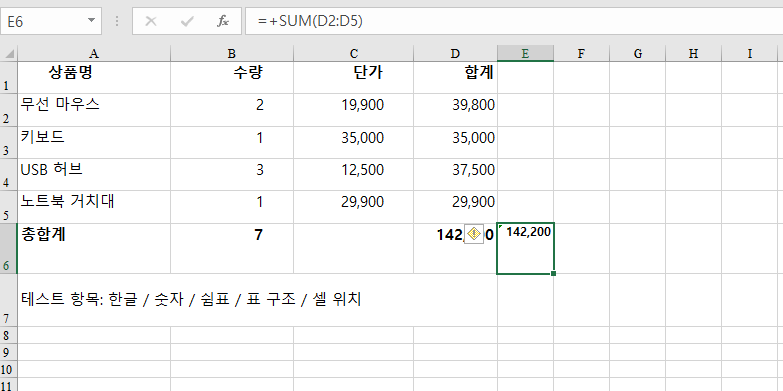Click unit price 19,900
Viewport: 783px width, 391px height.
coord(354,110)
